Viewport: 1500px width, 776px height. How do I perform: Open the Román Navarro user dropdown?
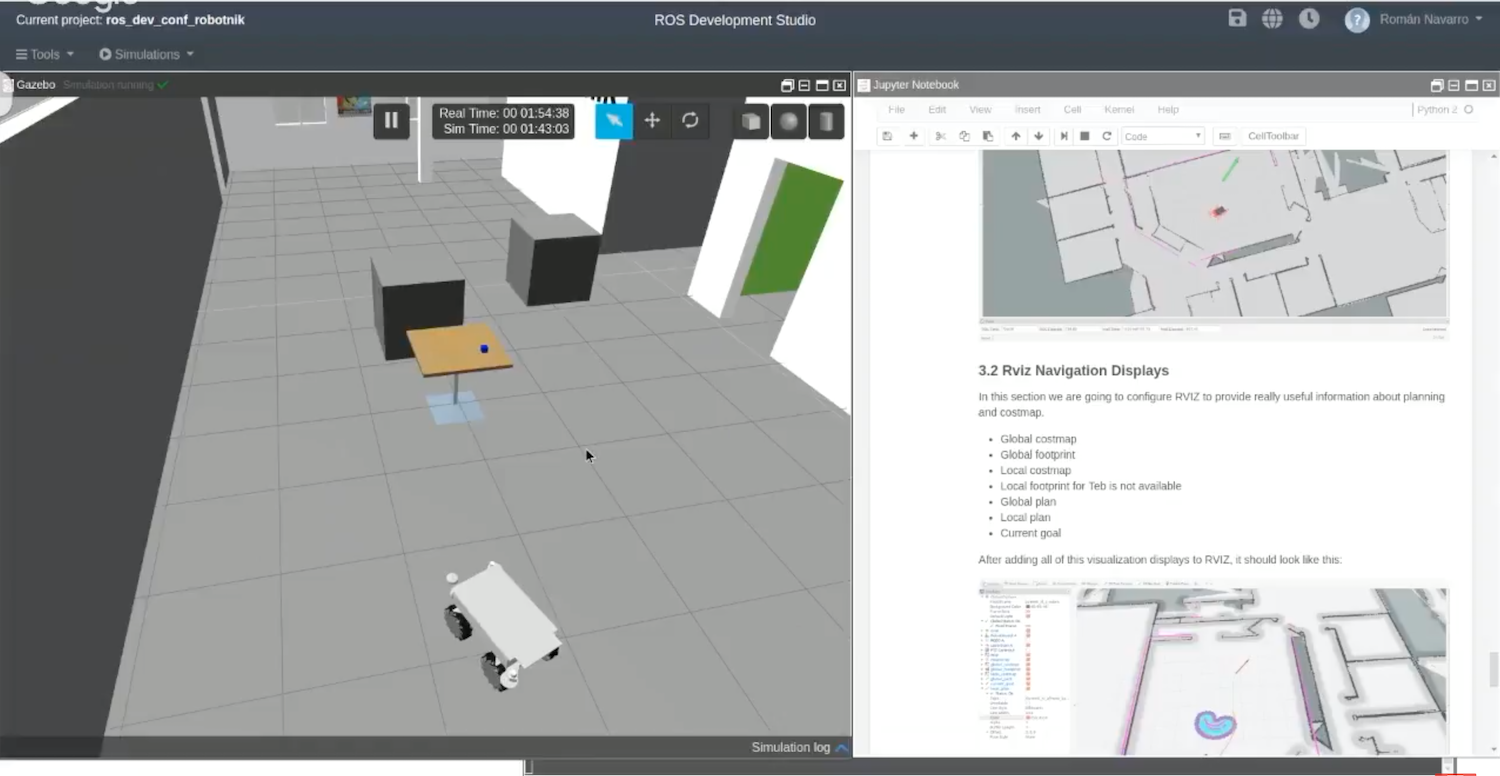(x=1431, y=19)
